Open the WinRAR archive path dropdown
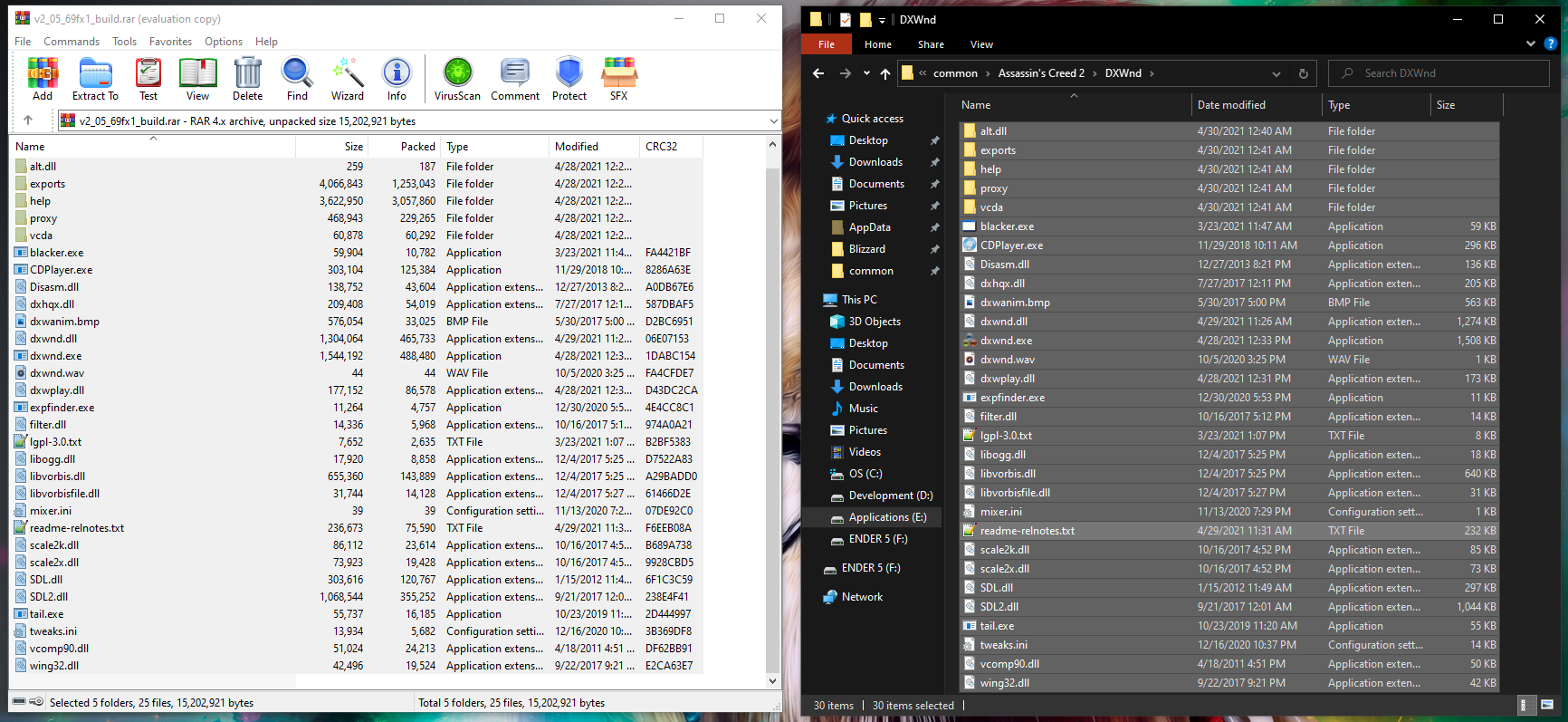Image resolution: width=1568 pixels, height=722 pixels. [773, 121]
